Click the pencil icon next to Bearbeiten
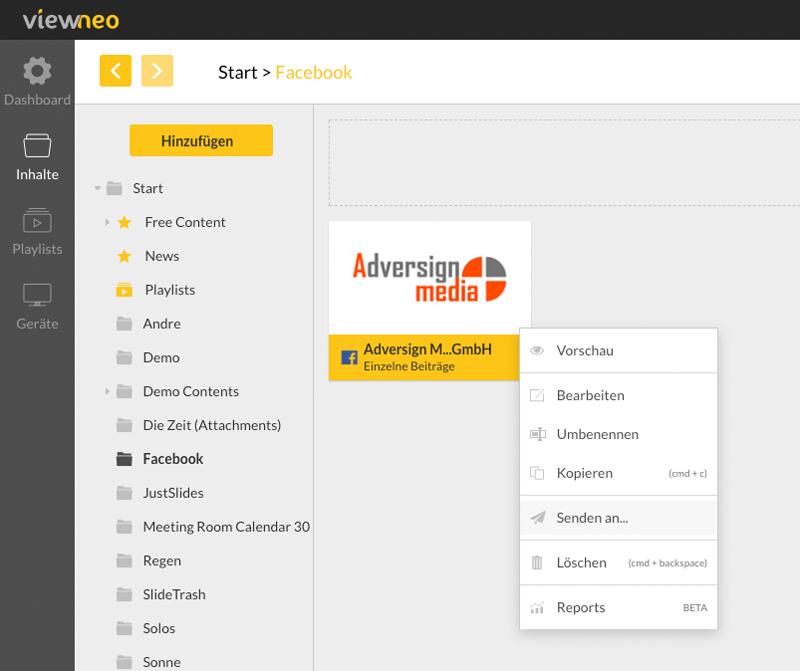Screen dimensions: 800x671 [x=537, y=395]
